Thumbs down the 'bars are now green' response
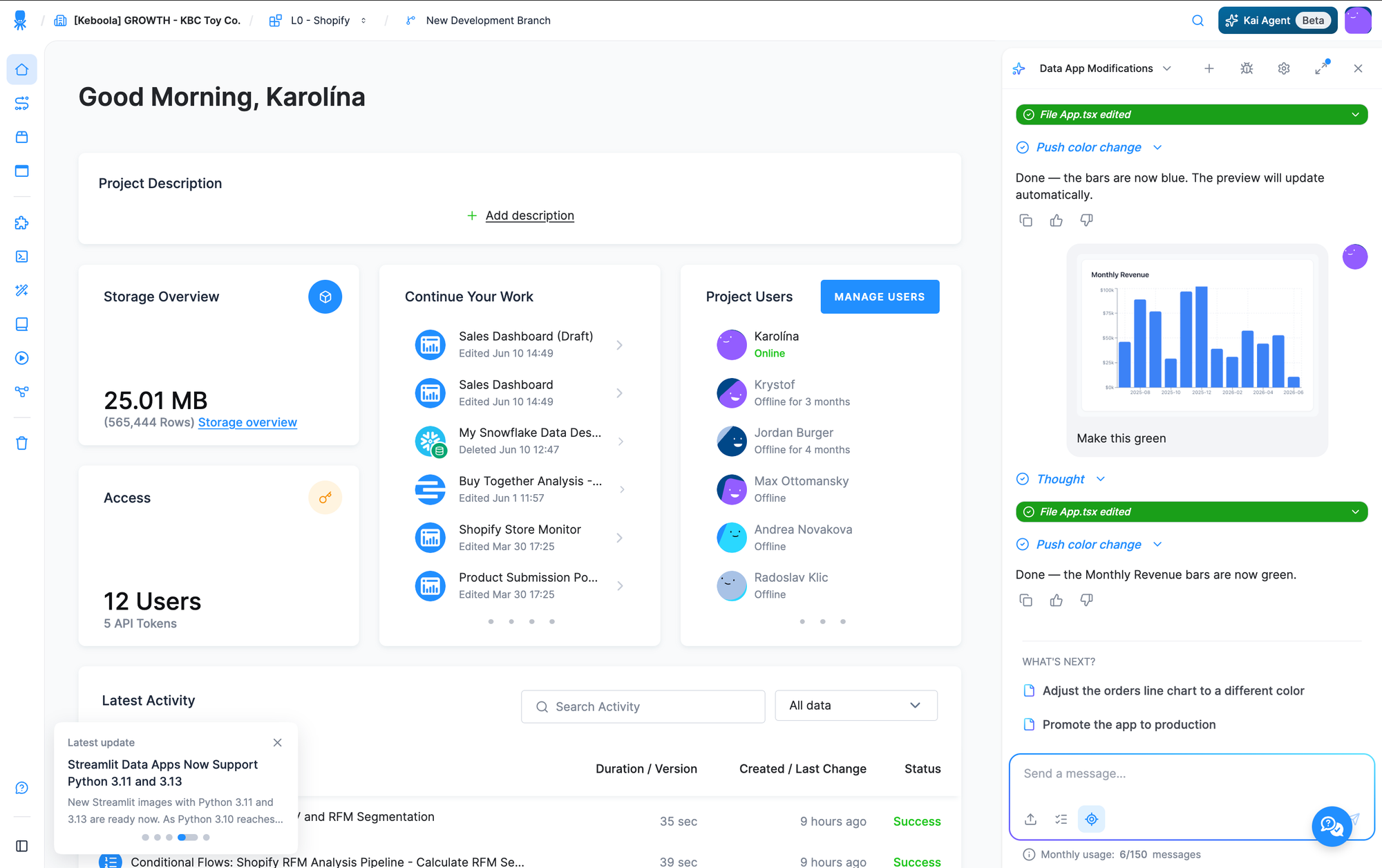Viewport: 1382px width, 868px height. [x=1087, y=600]
